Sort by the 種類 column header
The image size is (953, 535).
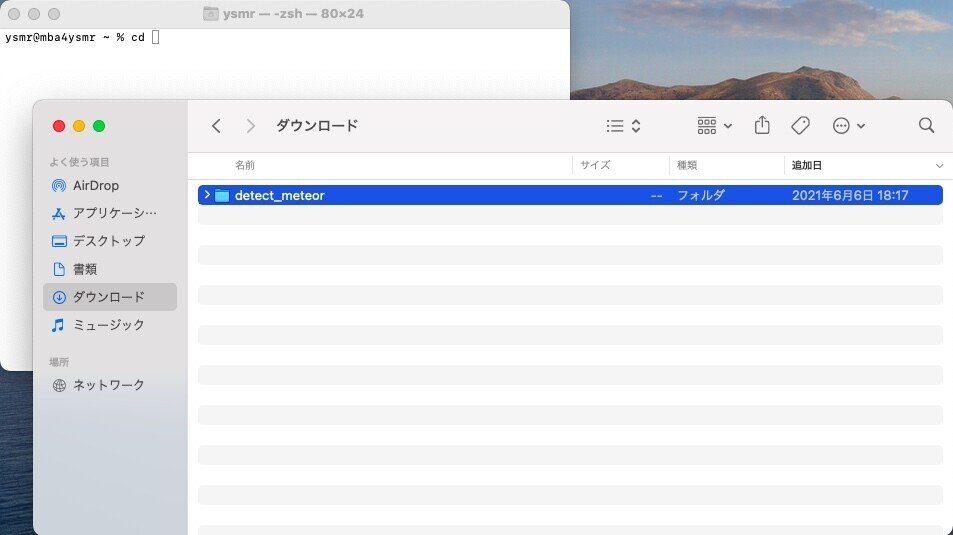click(x=687, y=165)
